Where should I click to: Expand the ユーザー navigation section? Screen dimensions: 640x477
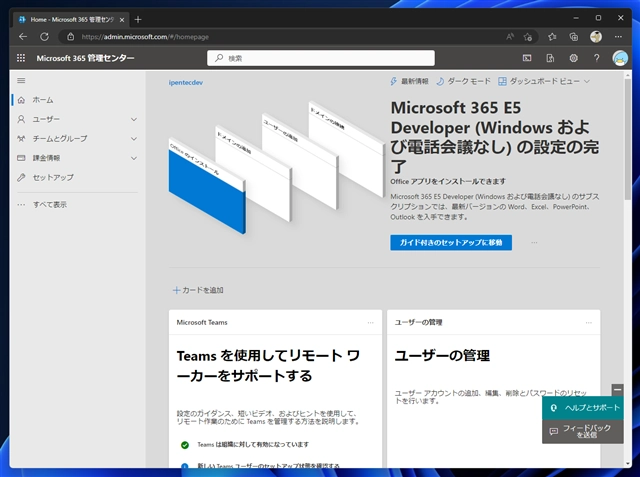134,119
